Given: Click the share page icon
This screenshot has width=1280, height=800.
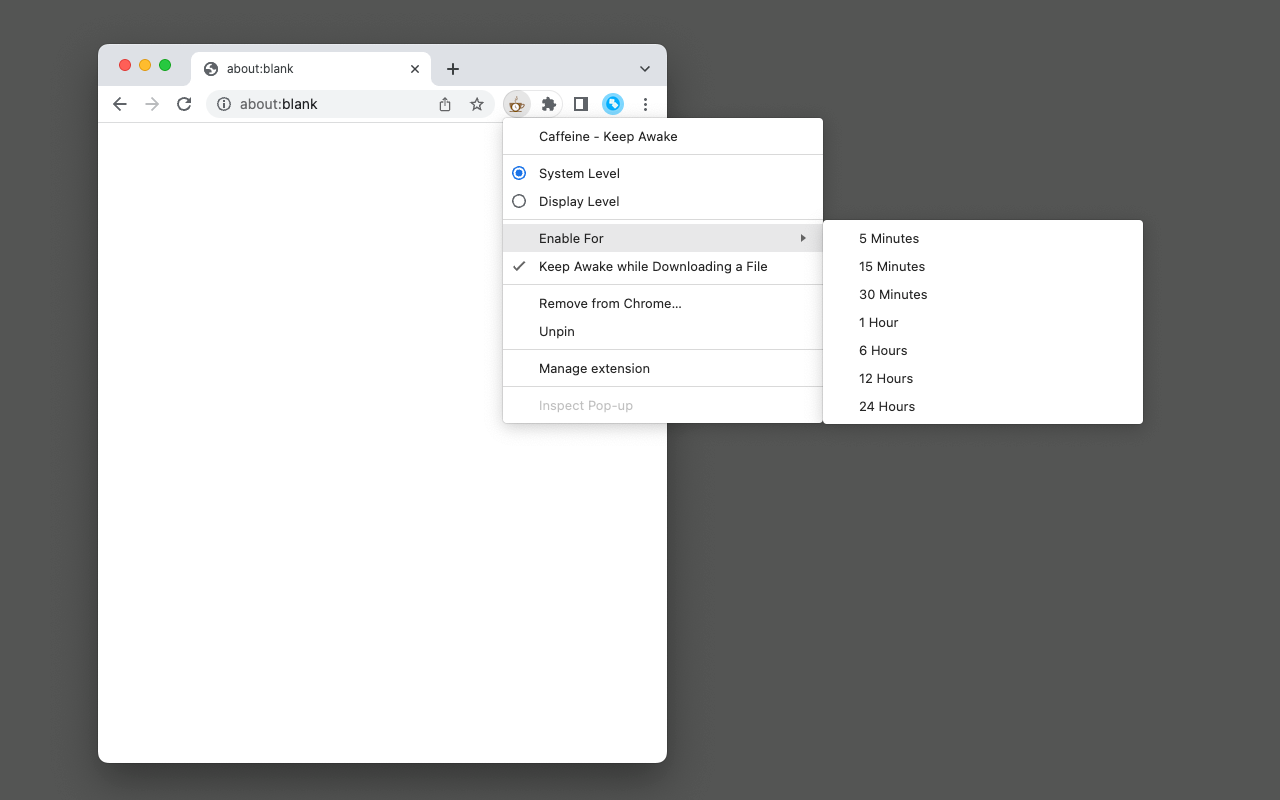Looking at the screenshot, I should click(x=445, y=104).
